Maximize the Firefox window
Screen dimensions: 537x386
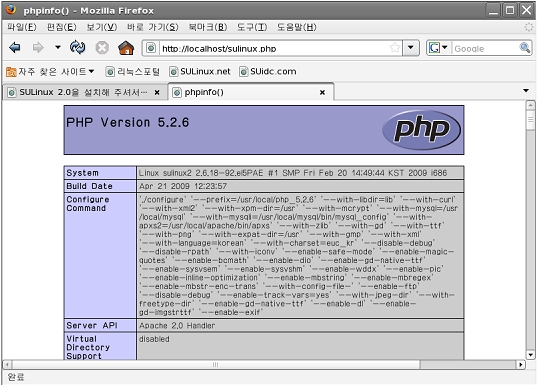(x=510, y=10)
